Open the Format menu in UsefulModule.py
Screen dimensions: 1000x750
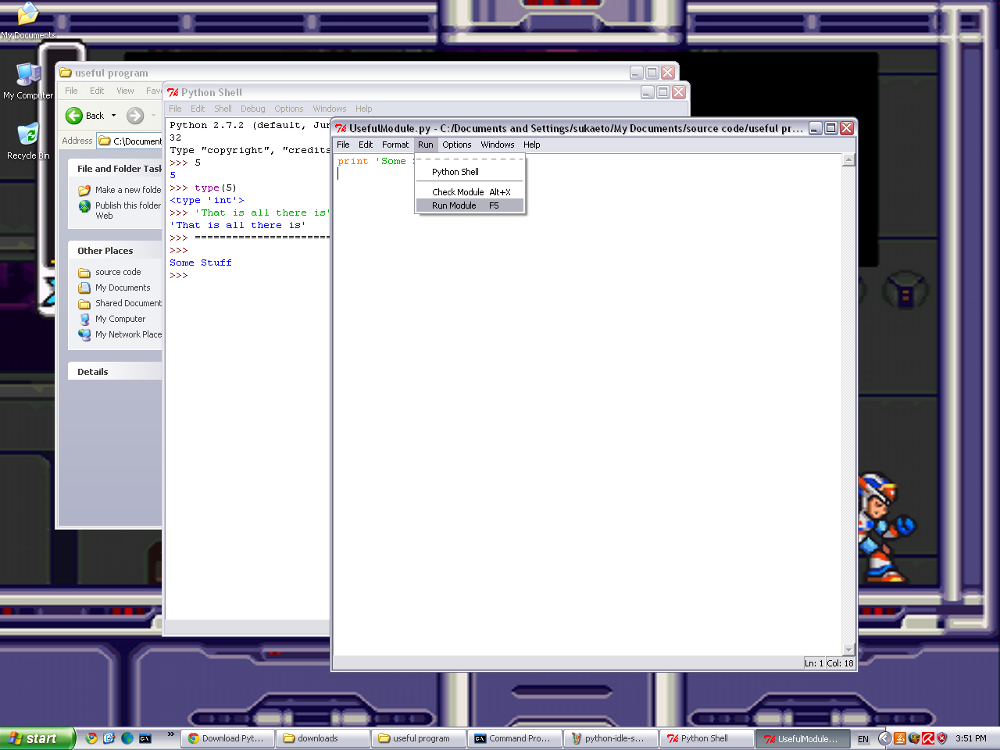pyautogui.click(x=395, y=145)
